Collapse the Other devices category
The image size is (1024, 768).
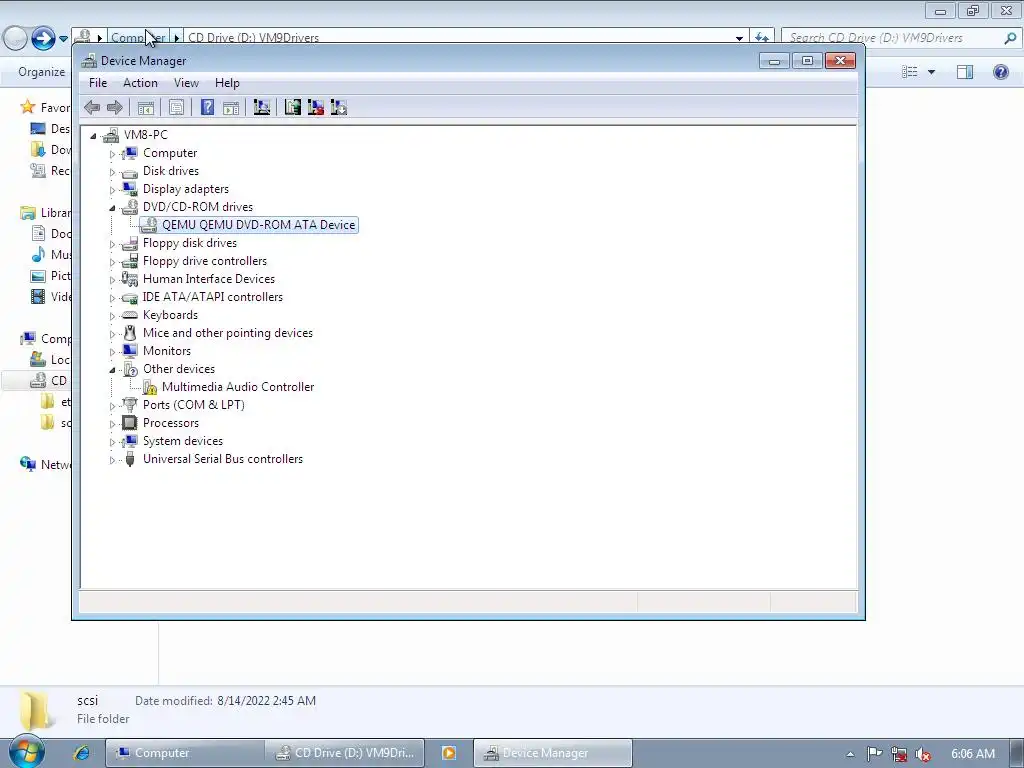coord(112,370)
